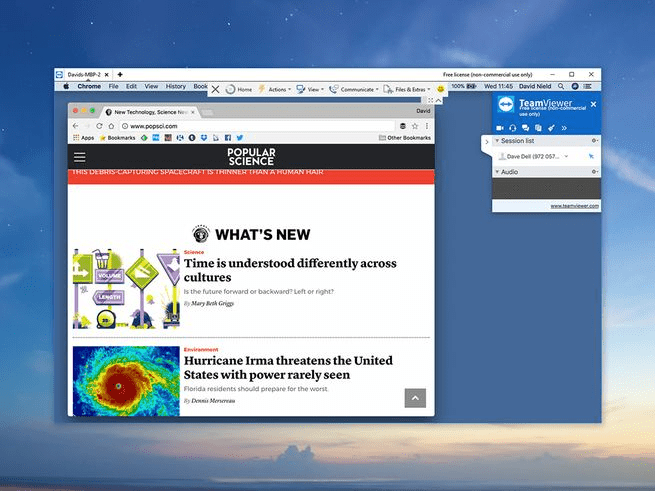The height and width of the screenshot is (491, 655).
Task: Open the Actions dropdown menu
Action: pos(275,89)
